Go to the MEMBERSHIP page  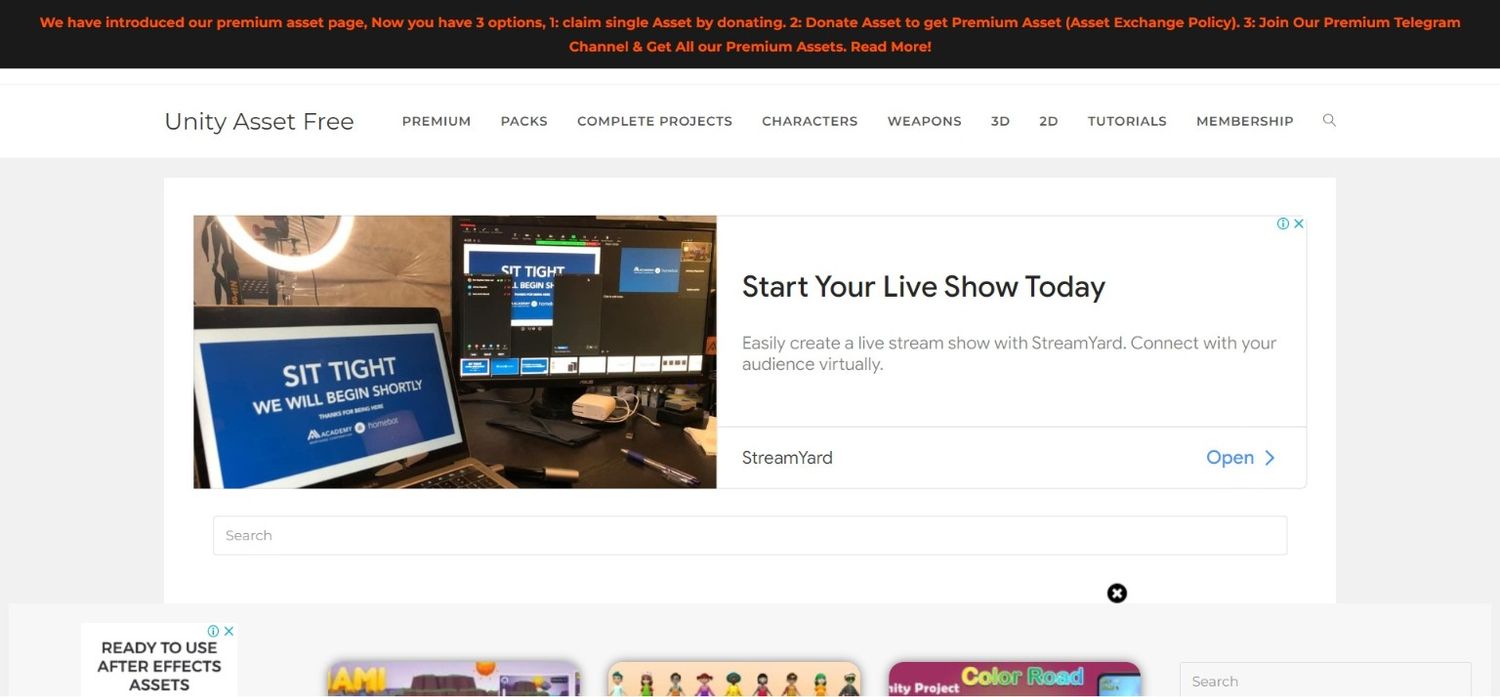[x=1245, y=121]
